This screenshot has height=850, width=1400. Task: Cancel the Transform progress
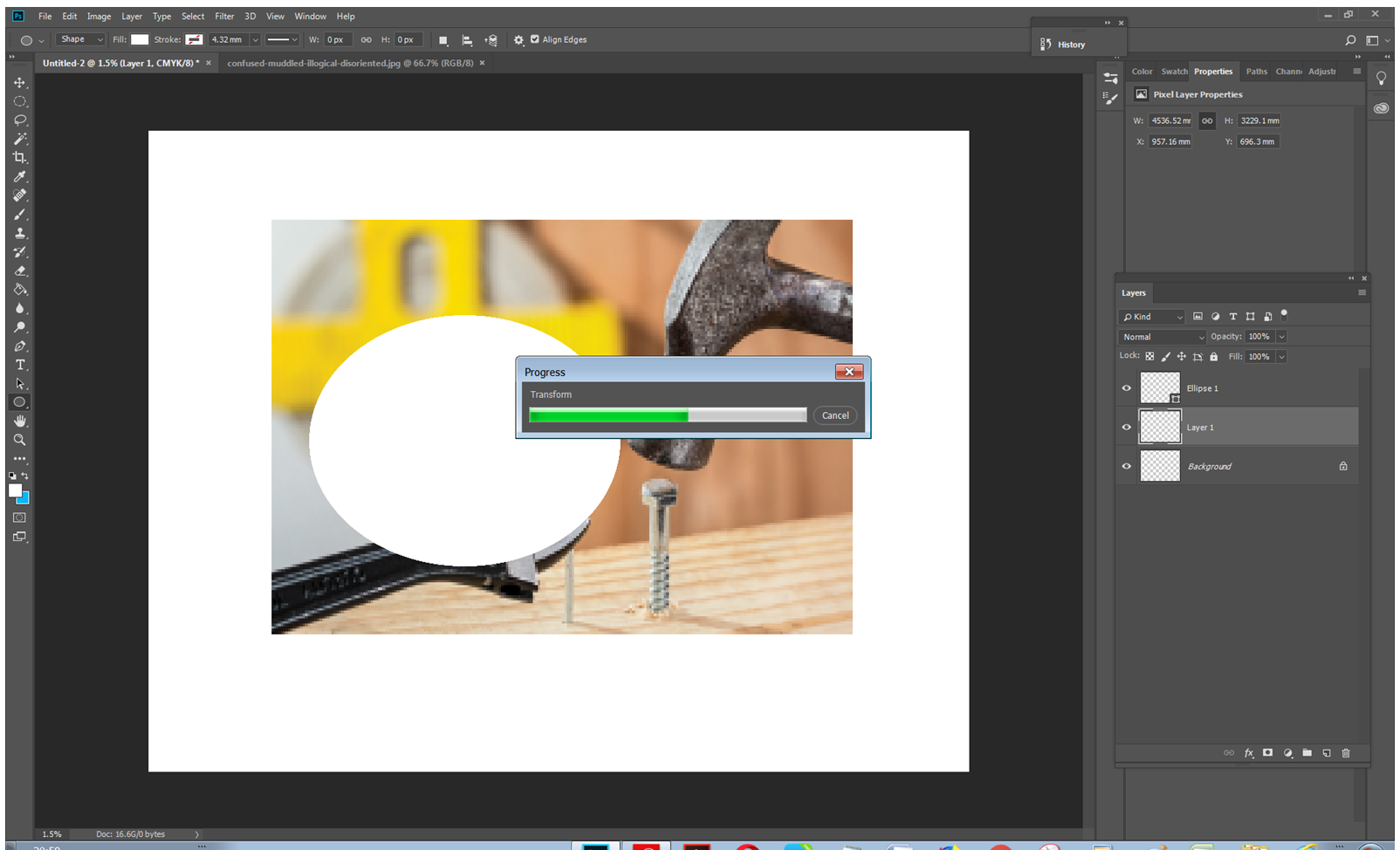tap(834, 415)
